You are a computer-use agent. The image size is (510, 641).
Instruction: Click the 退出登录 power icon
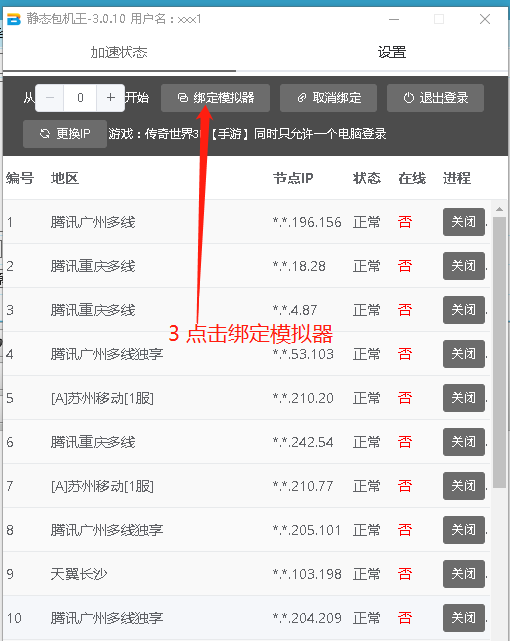click(409, 98)
